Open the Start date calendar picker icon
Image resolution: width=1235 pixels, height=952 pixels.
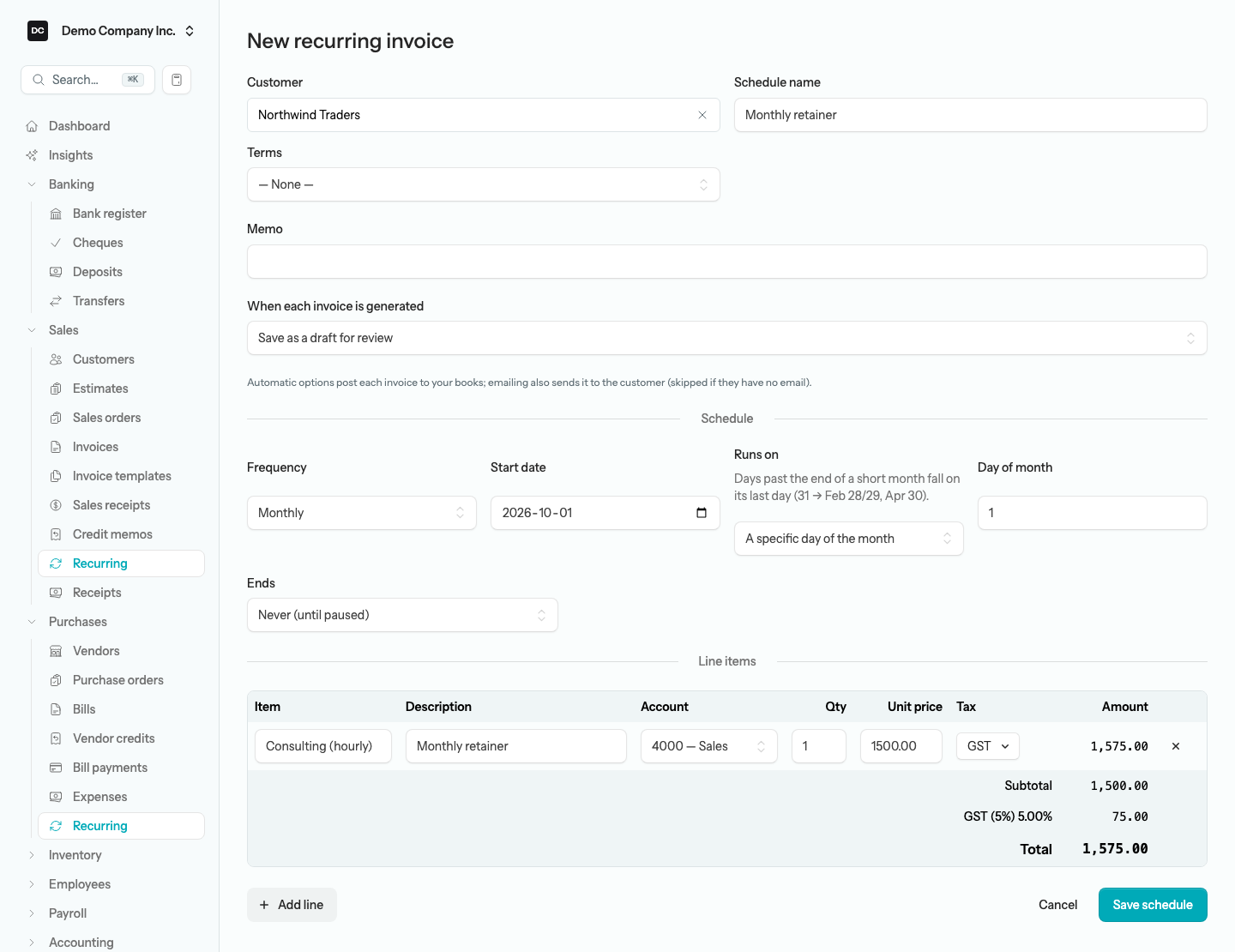tap(702, 513)
